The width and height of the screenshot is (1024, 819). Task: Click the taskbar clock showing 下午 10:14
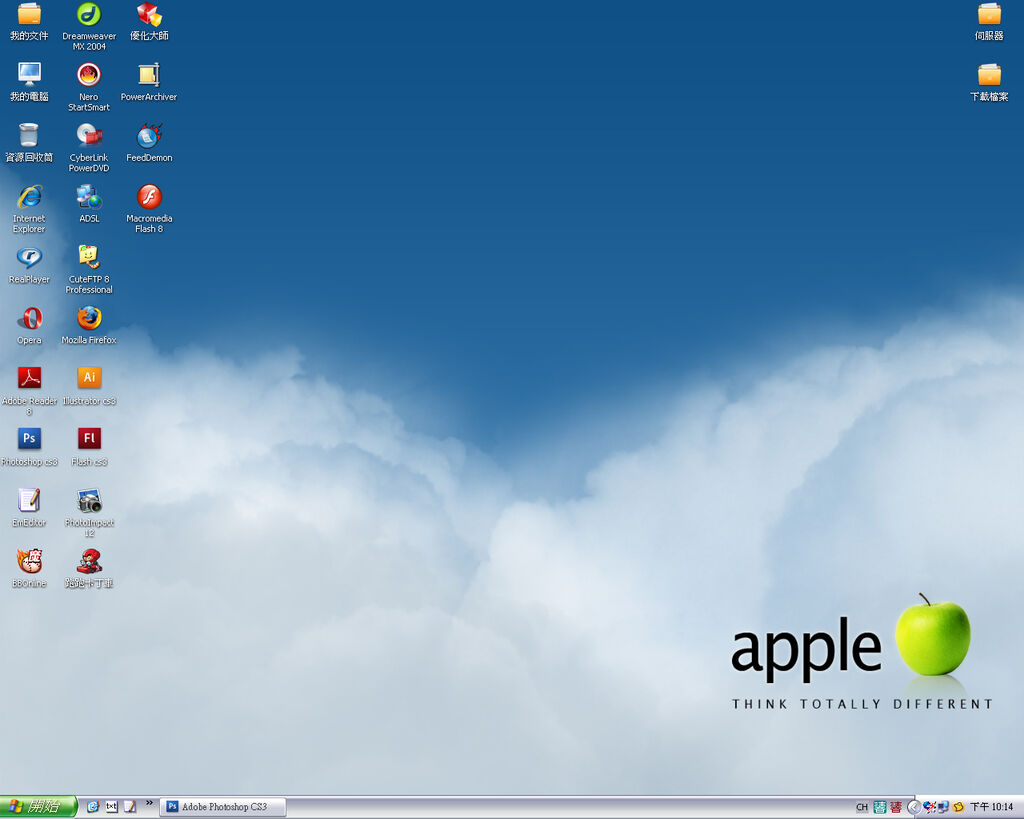991,808
